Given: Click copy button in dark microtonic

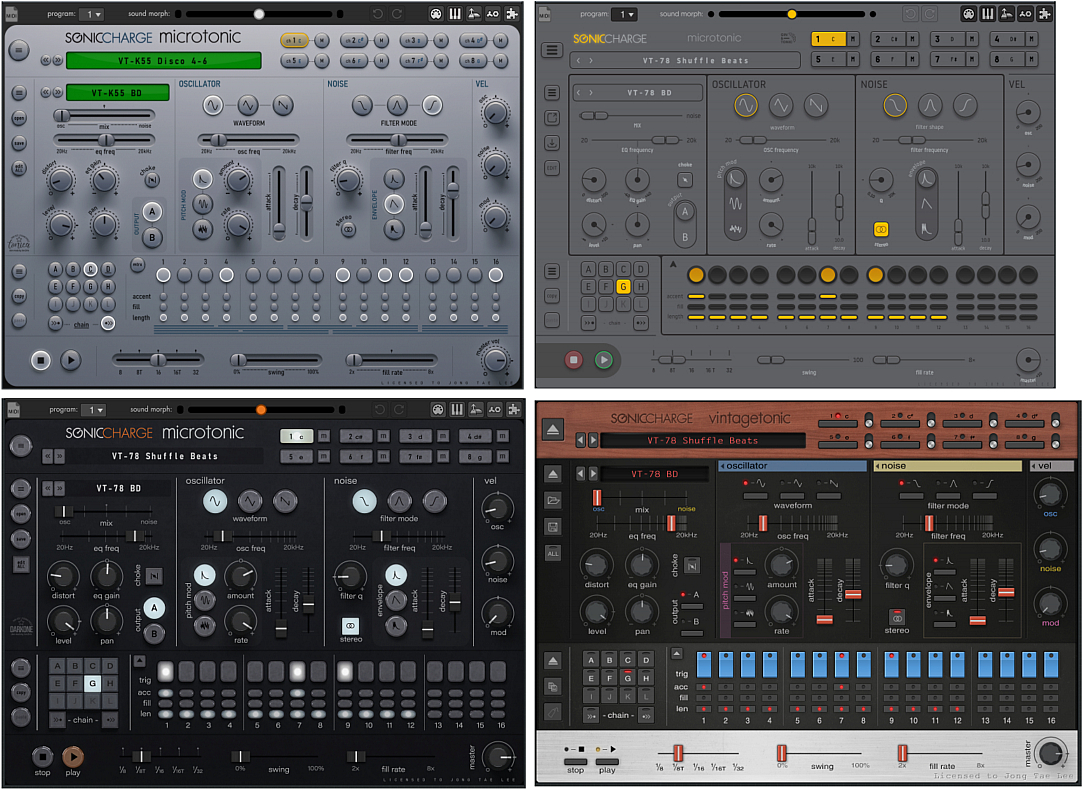Looking at the screenshot, I should click(x=21, y=692).
